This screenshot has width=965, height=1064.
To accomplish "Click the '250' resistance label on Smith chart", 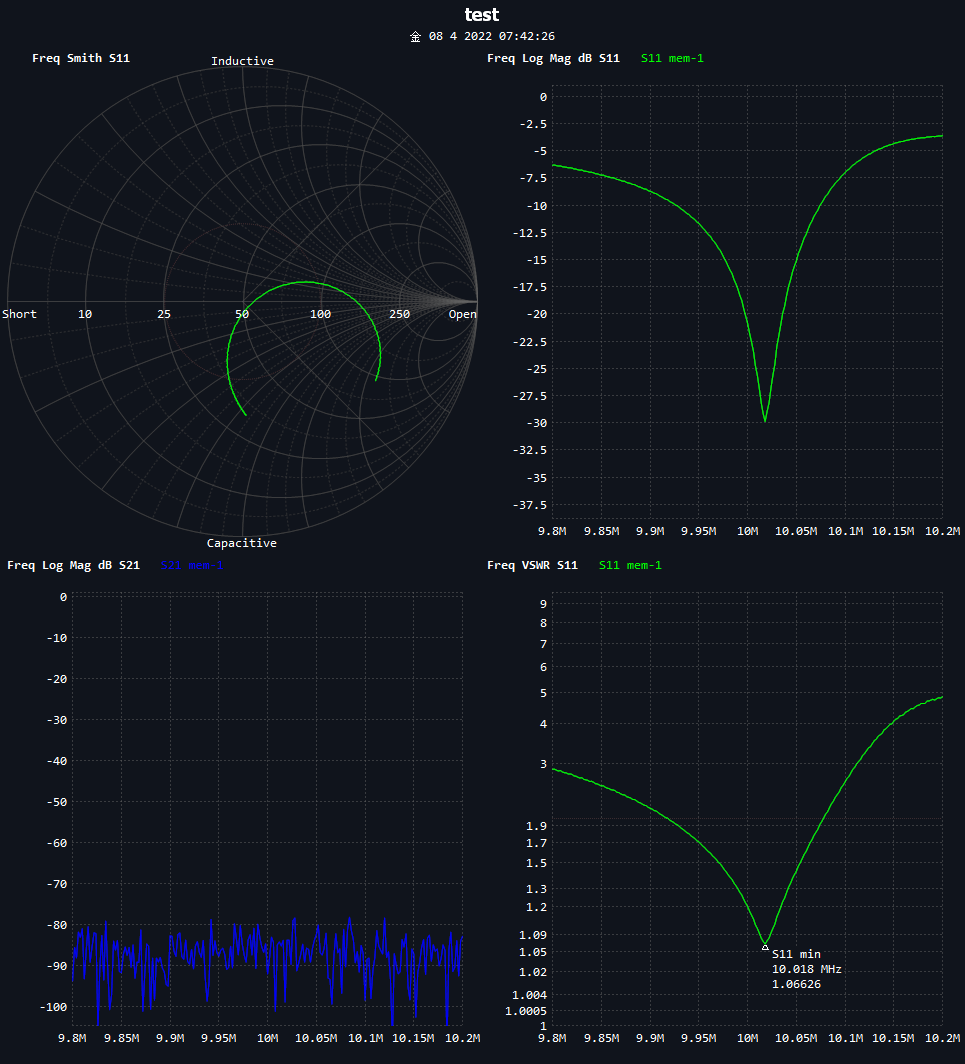I will (399, 314).
